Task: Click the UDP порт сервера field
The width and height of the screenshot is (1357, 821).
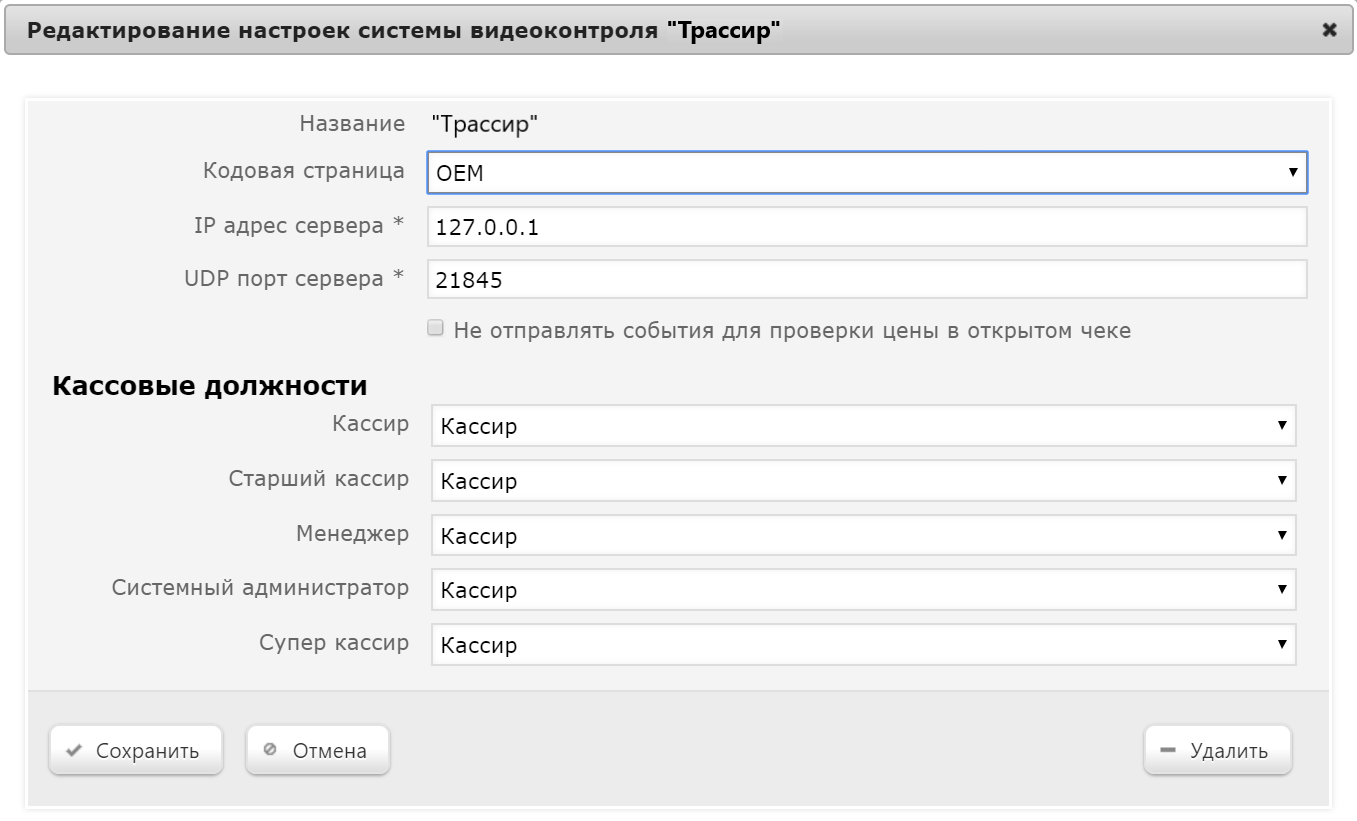Action: point(867,280)
